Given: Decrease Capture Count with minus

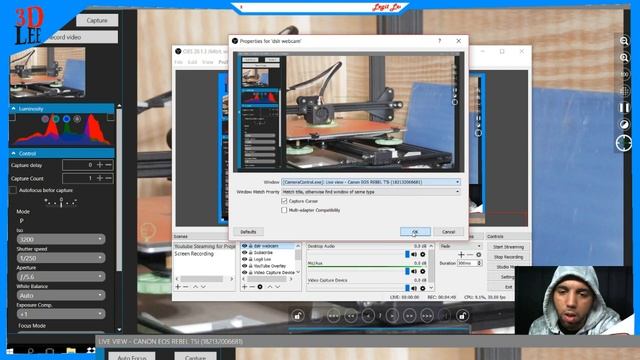Looking at the screenshot, I should 108,178.
